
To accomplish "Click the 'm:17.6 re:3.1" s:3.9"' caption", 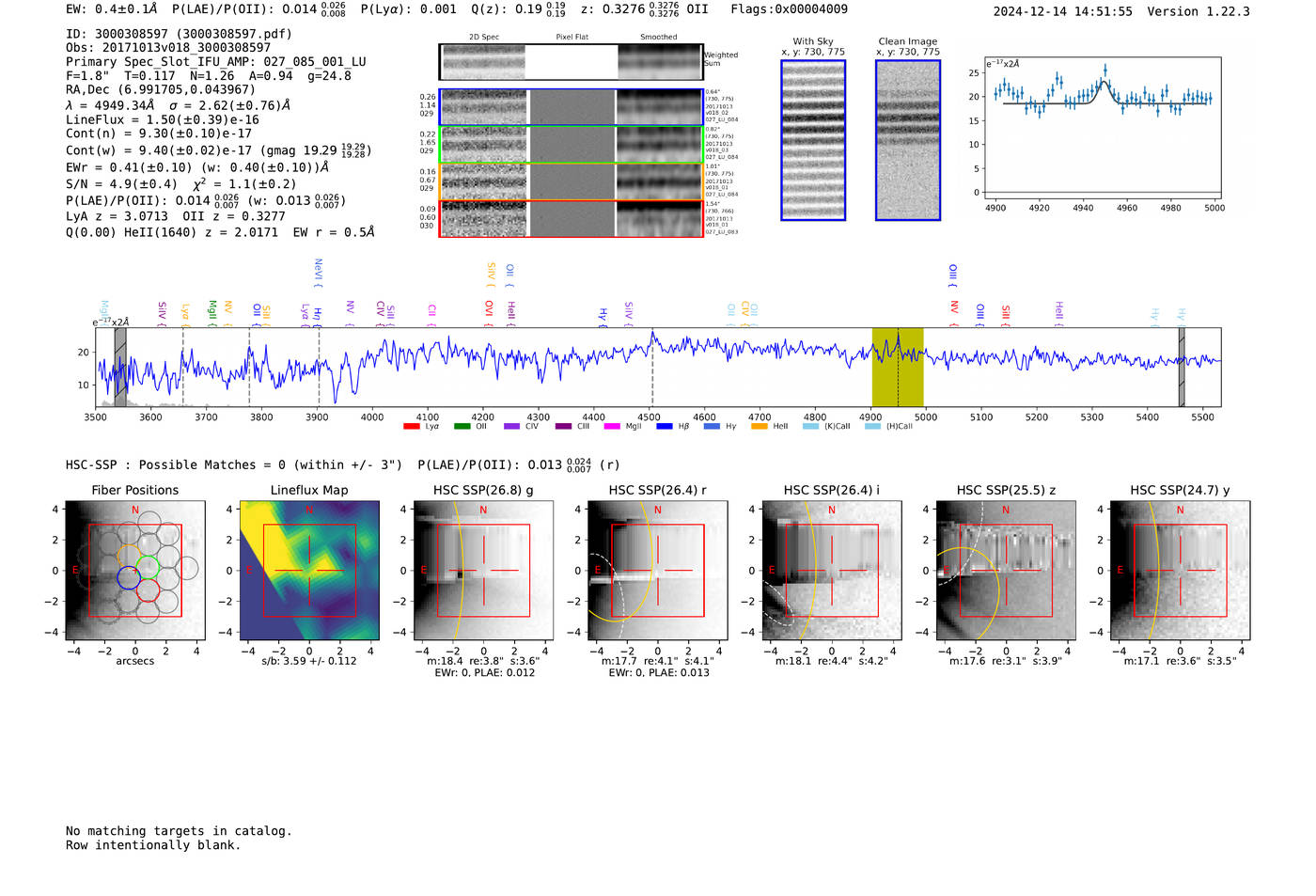I will tap(1006, 661).
